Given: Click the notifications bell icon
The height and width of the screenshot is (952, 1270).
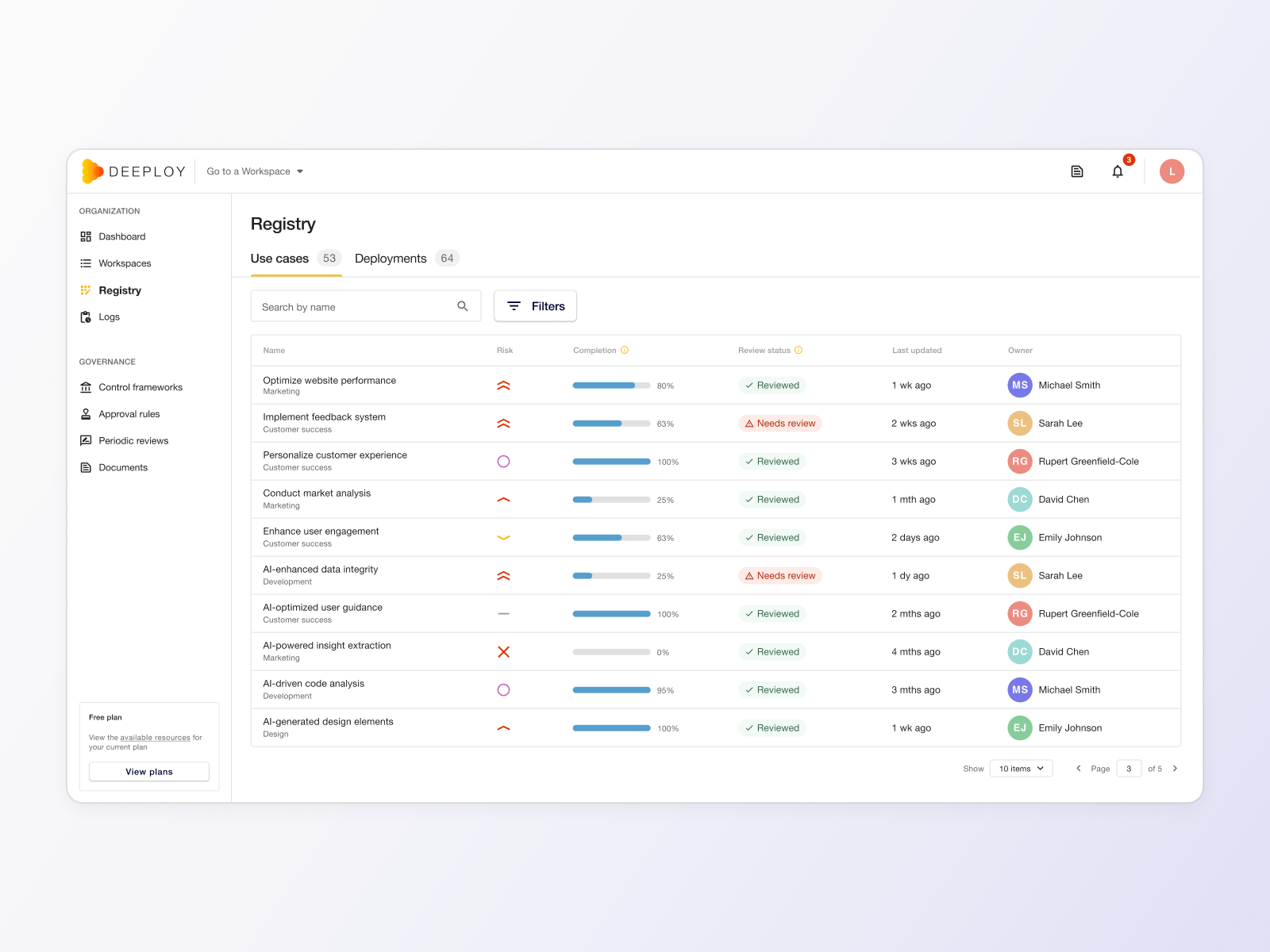Looking at the screenshot, I should [x=1118, y=171].
